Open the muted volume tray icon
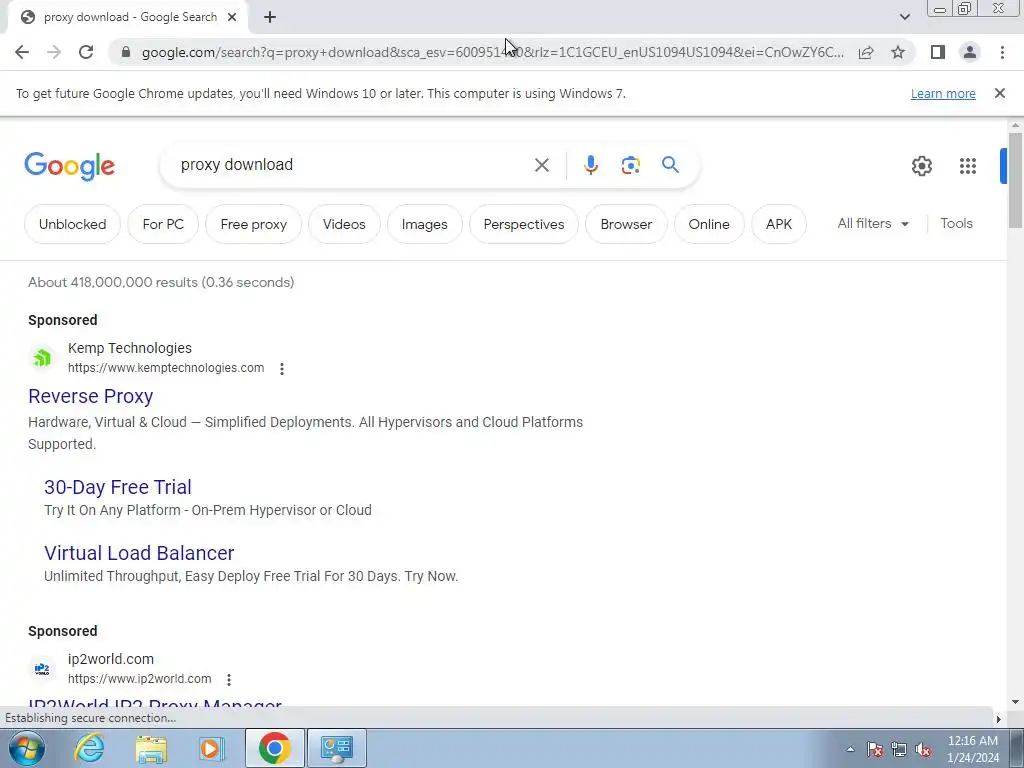This screenshot has height=768, width=1024. tap(923, 749)
